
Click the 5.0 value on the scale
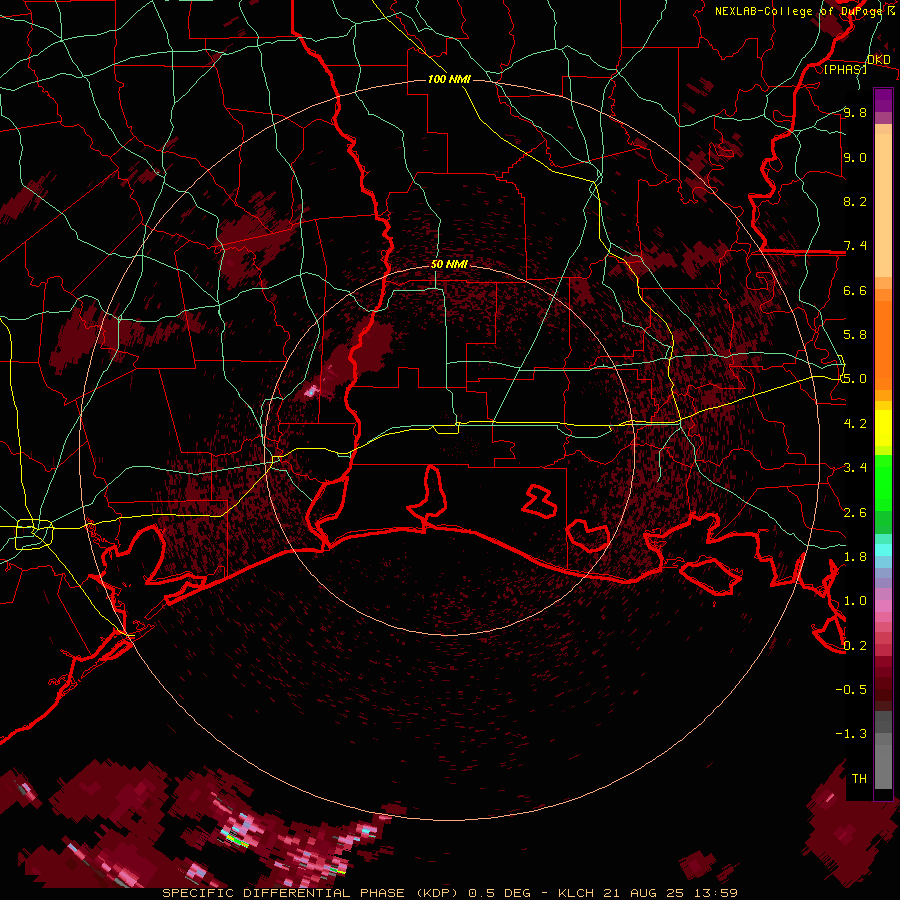(x=854, y=379)
